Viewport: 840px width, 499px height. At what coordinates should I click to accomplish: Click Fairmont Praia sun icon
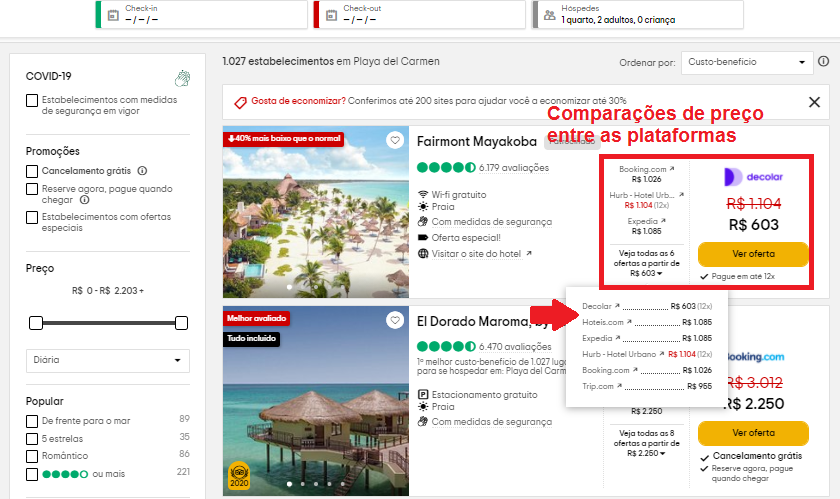point(423,206)
